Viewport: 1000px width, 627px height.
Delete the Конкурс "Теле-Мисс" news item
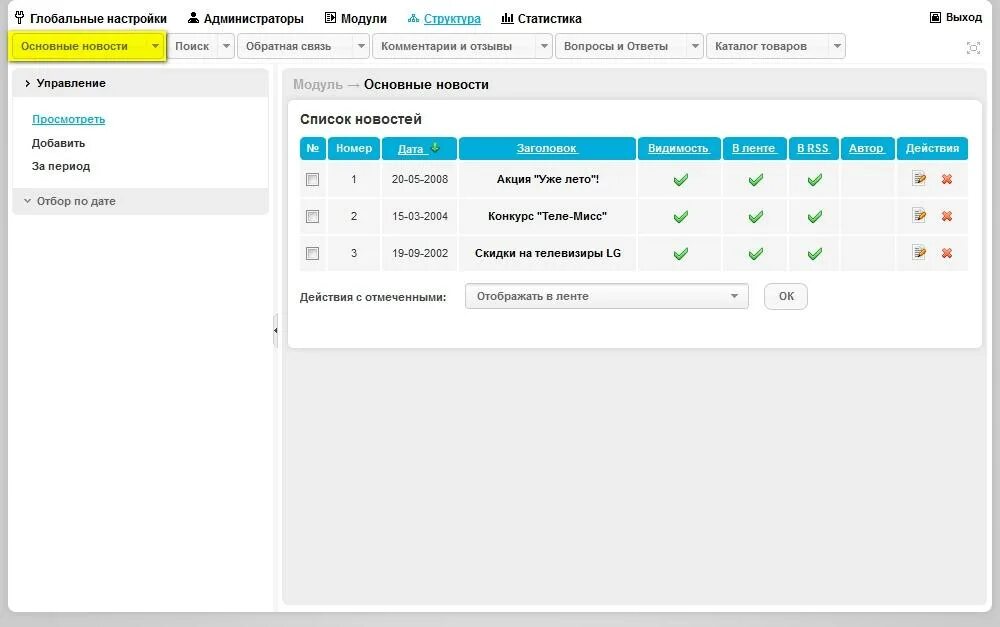pyautogui.click(x=947, y=216)
